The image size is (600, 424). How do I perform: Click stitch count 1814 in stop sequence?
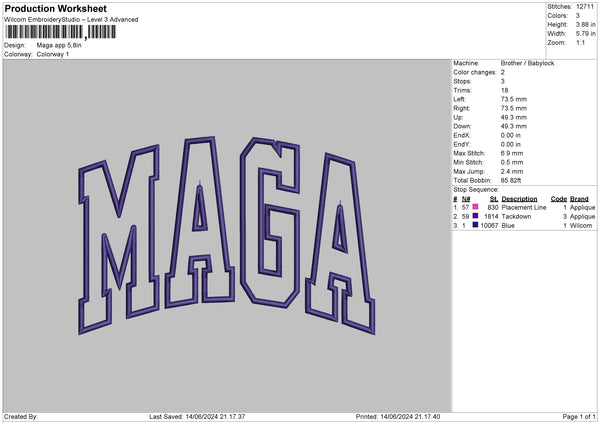(491, 217)
